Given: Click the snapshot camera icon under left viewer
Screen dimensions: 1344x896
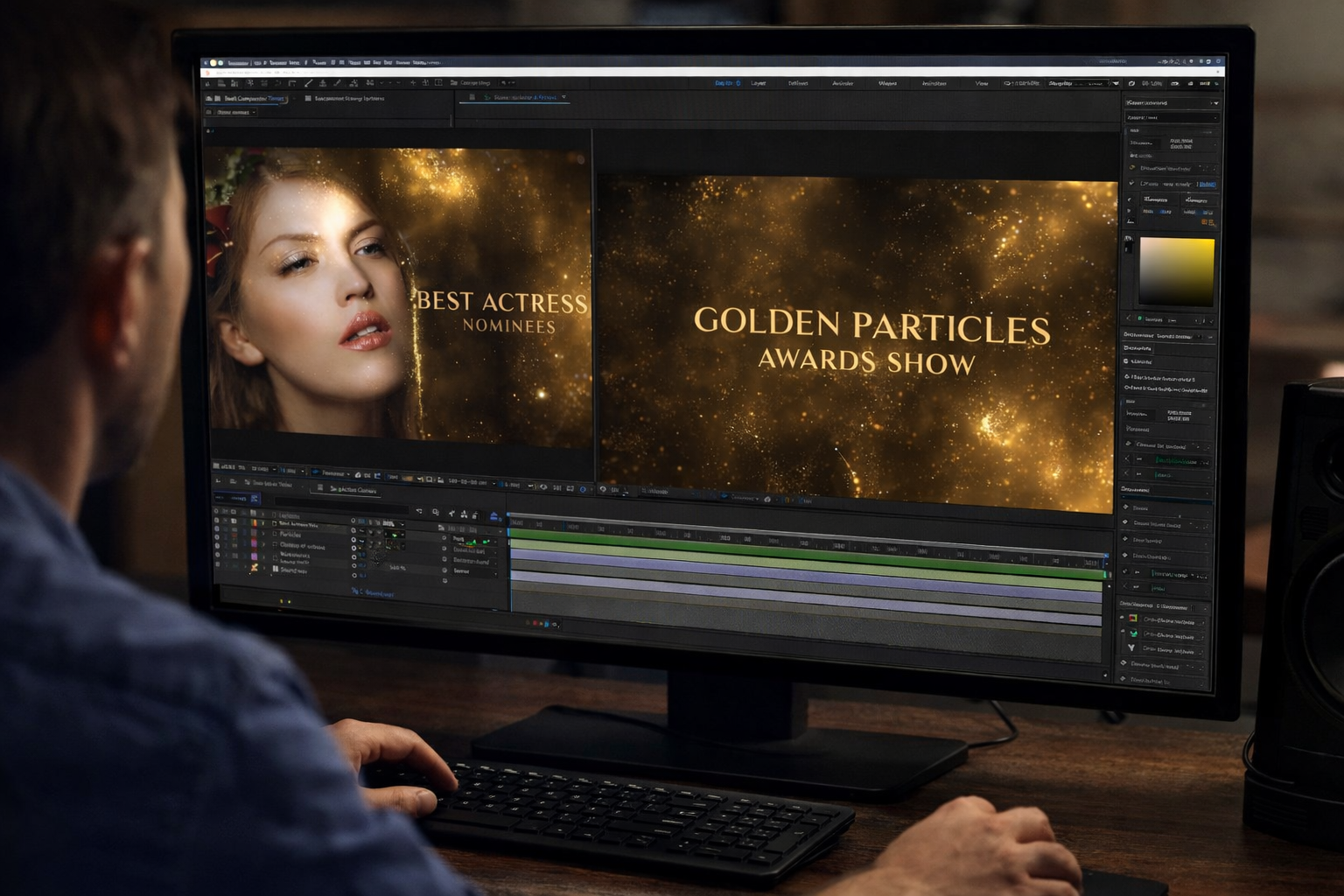Looking at the screenshot, I should click(x=358, y=475).
